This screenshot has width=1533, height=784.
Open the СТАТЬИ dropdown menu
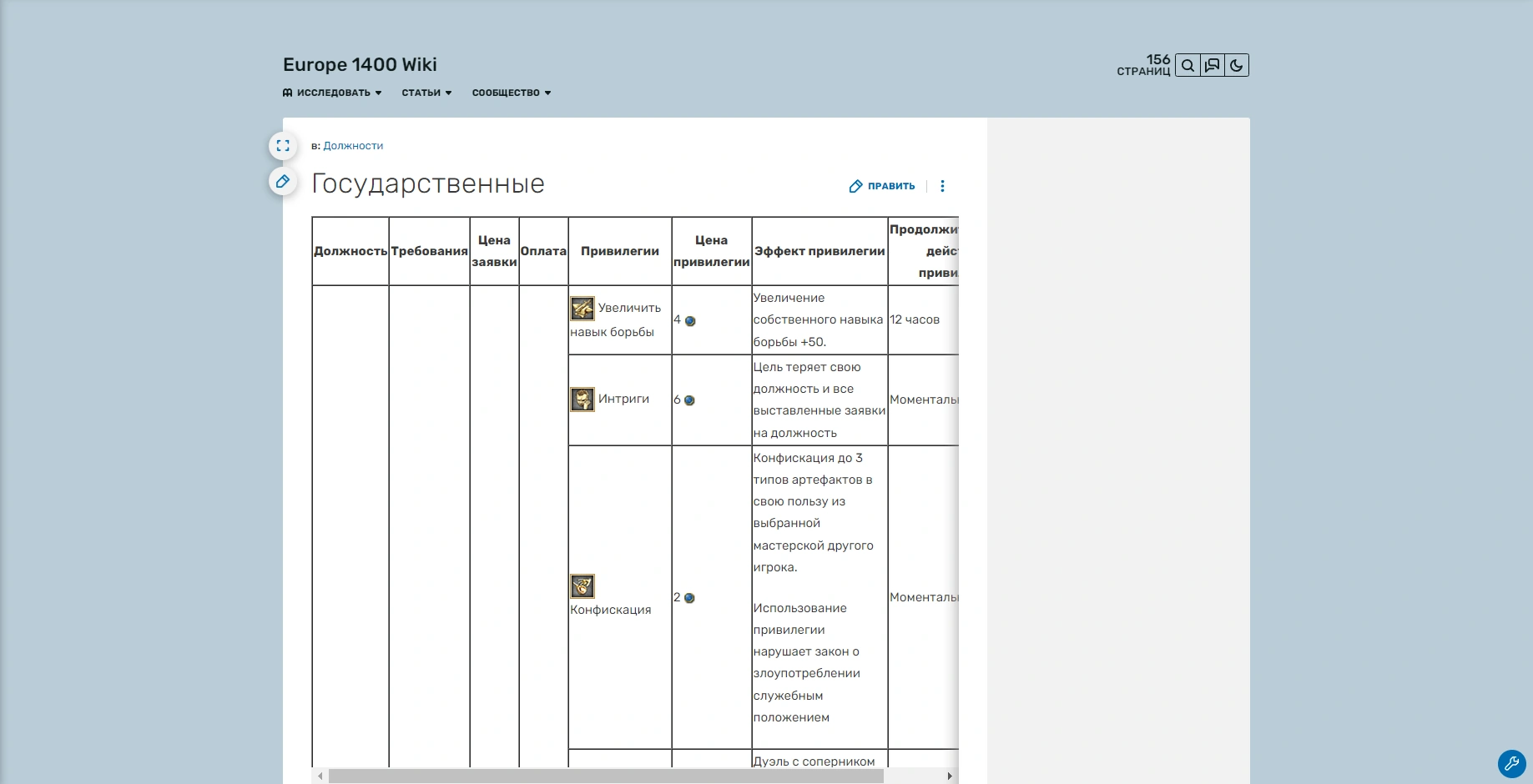point(426,93)
